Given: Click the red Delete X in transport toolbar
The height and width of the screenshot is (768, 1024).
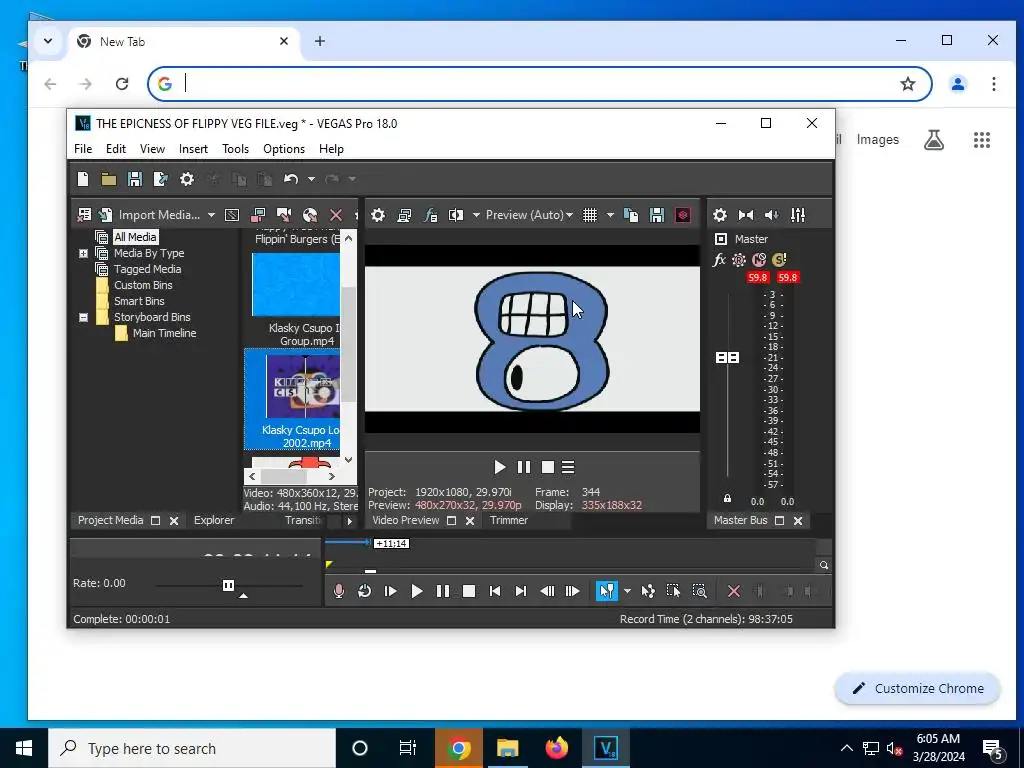Looking at the screenshot, I should (734, 591).
